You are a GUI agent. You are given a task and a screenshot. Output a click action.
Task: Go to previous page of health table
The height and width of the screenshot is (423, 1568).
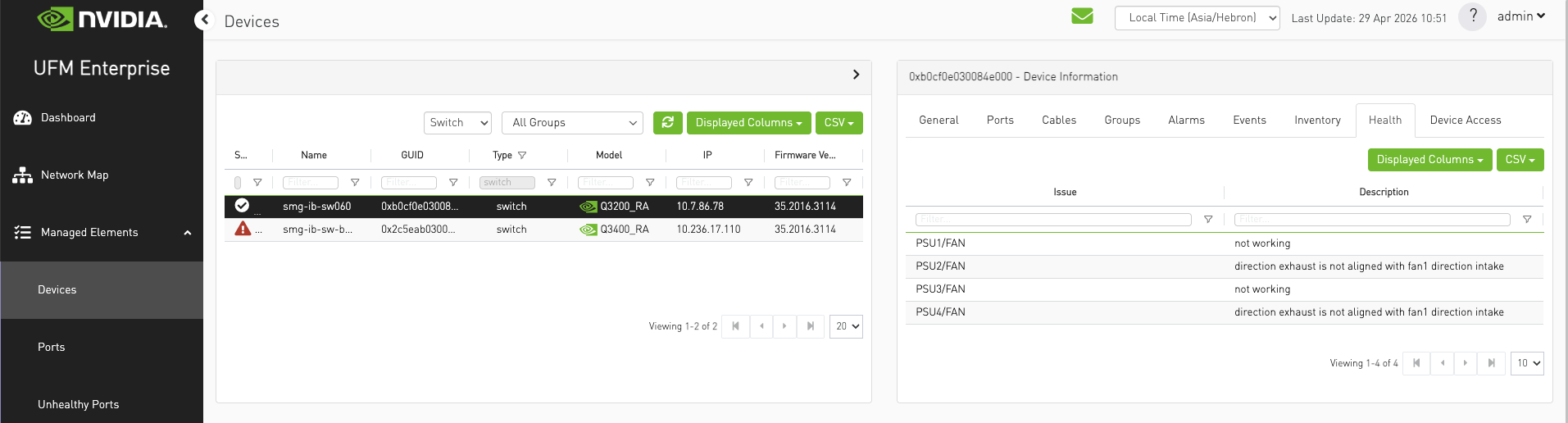coord(1443,363)
